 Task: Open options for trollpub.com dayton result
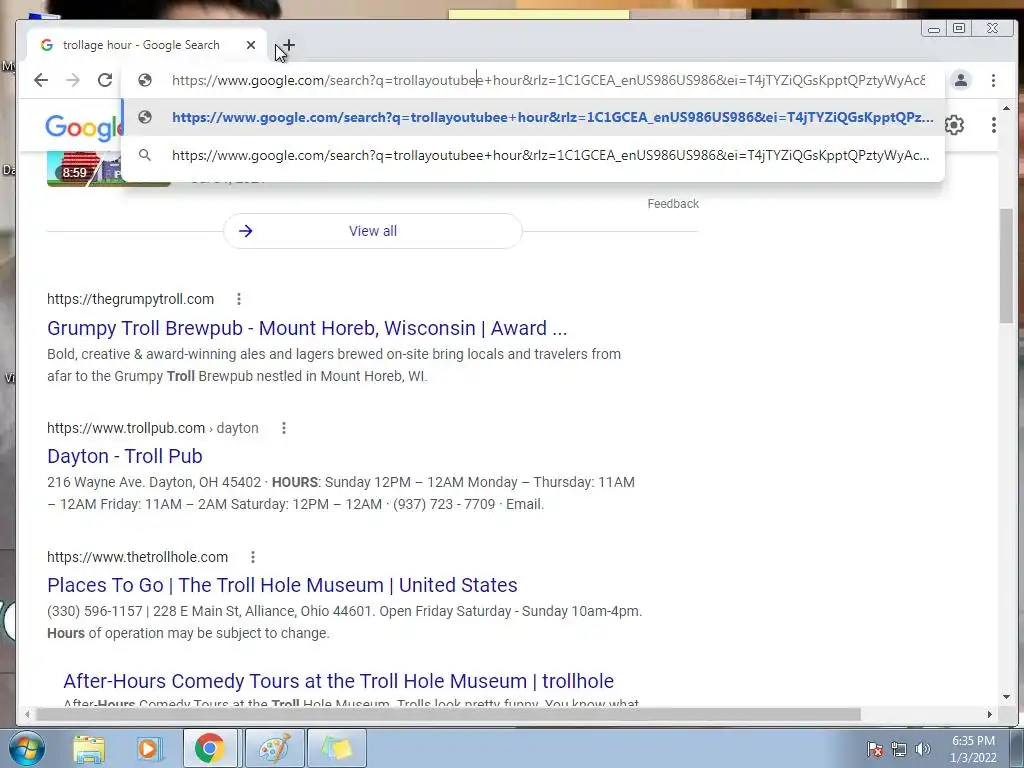tap(283, 428)
